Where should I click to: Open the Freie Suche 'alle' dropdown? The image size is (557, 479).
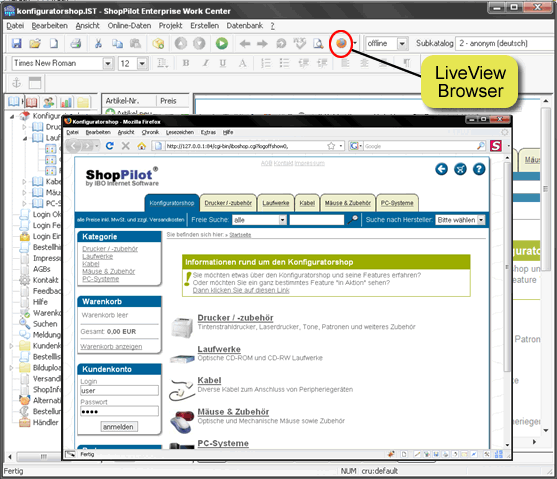click(x=283, y=220)
